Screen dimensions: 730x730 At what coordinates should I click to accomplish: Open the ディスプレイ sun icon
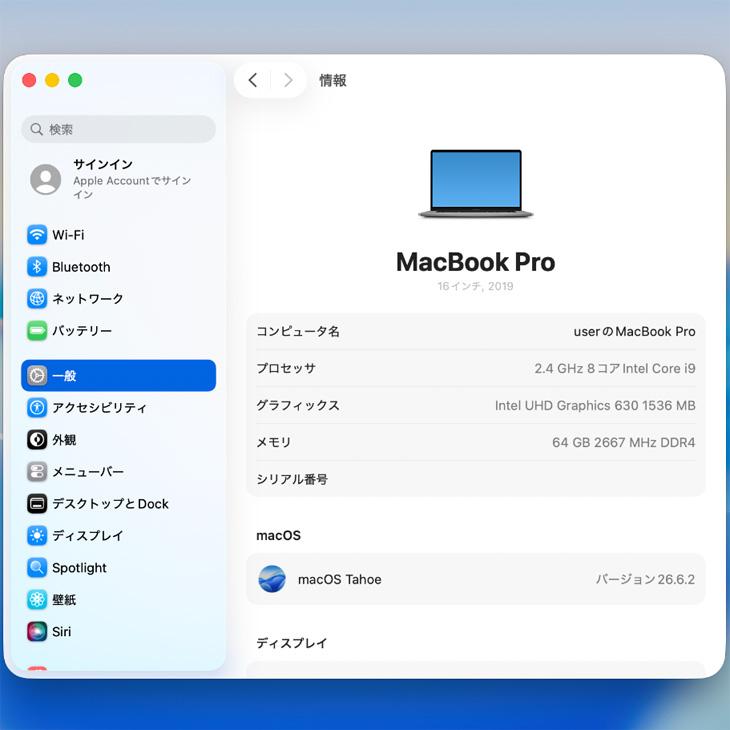(x=37, y=535)
